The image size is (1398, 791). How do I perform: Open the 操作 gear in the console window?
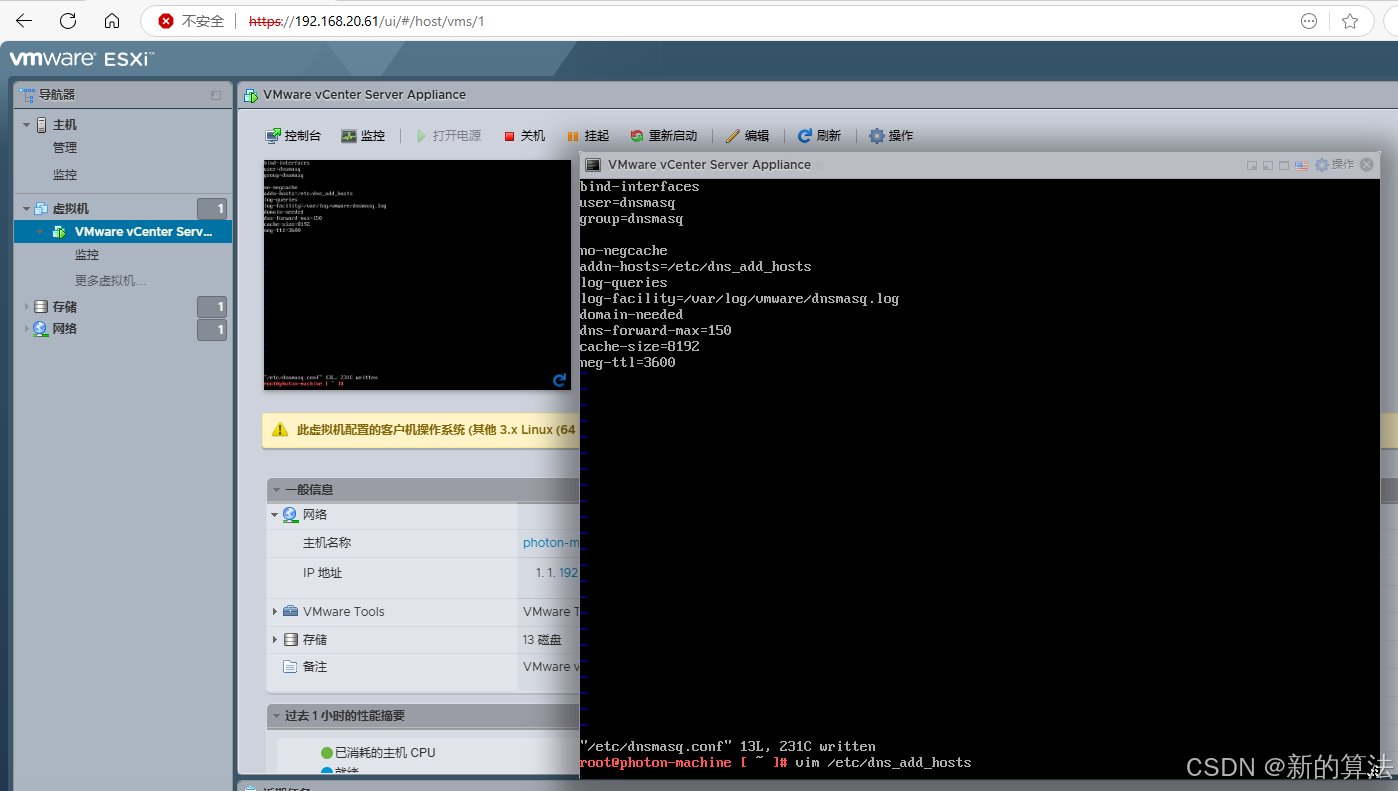pos(1335,165)
